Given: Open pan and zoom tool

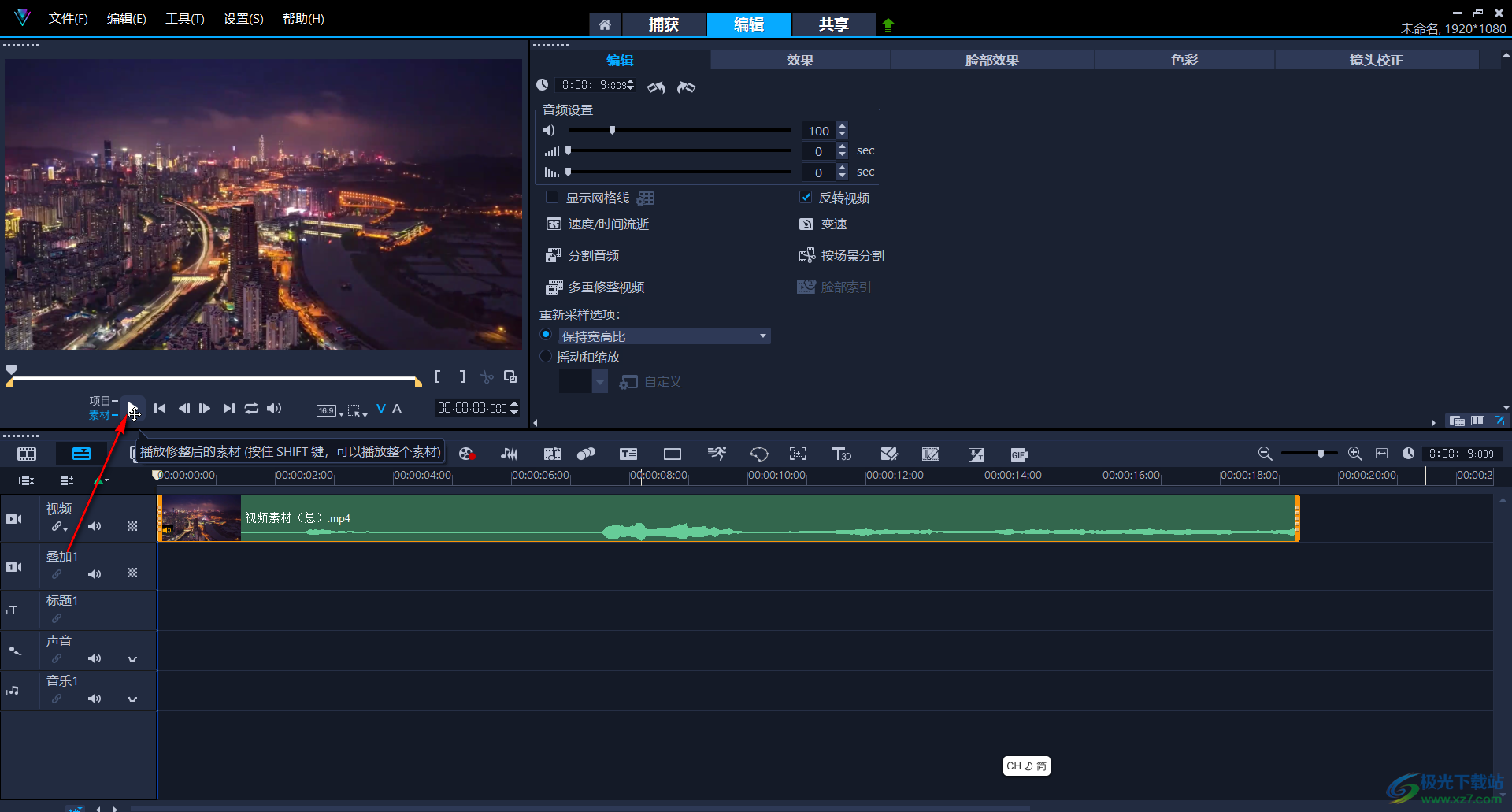Looking at the screenshot, I should click(x=799, y=454).
